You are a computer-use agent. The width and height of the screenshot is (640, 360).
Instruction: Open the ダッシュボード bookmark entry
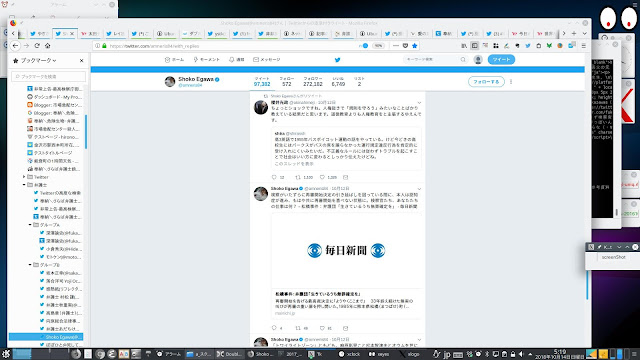pyautogui.click(x=54, y=97)
